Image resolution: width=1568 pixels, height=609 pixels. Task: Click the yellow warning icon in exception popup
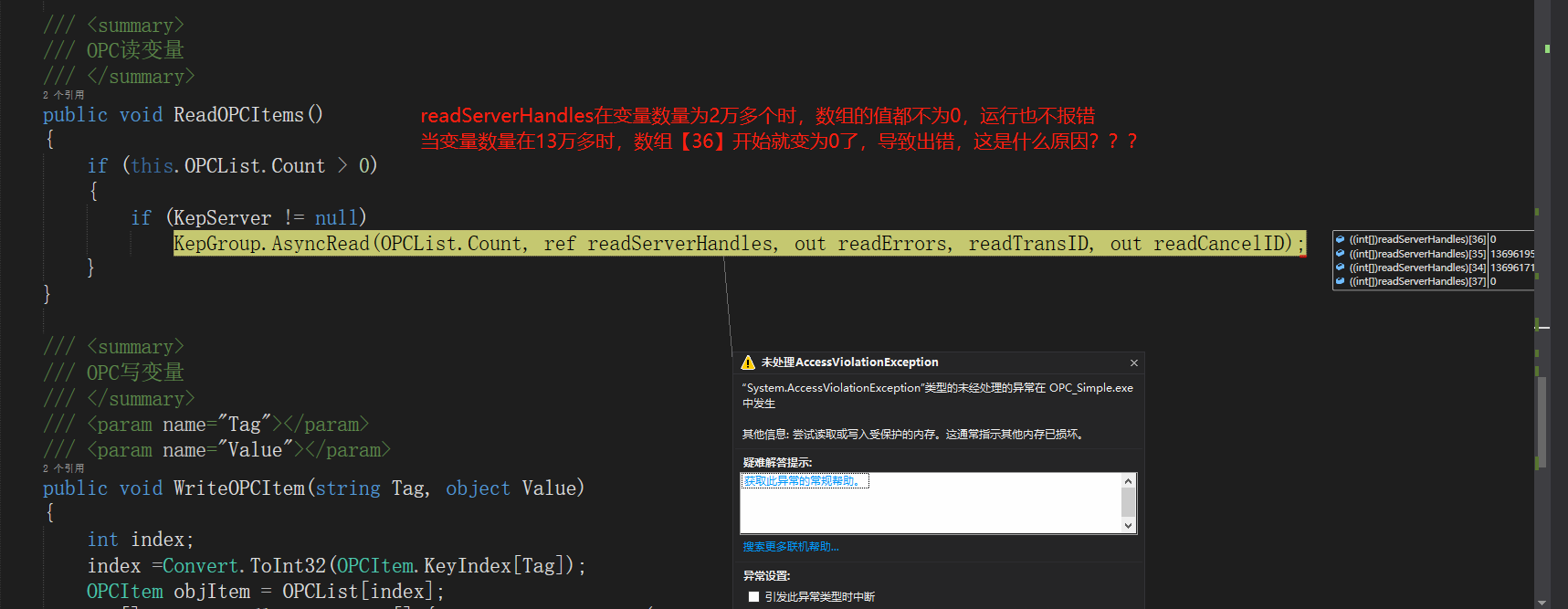pyautogui.click(x=748, y=362)
